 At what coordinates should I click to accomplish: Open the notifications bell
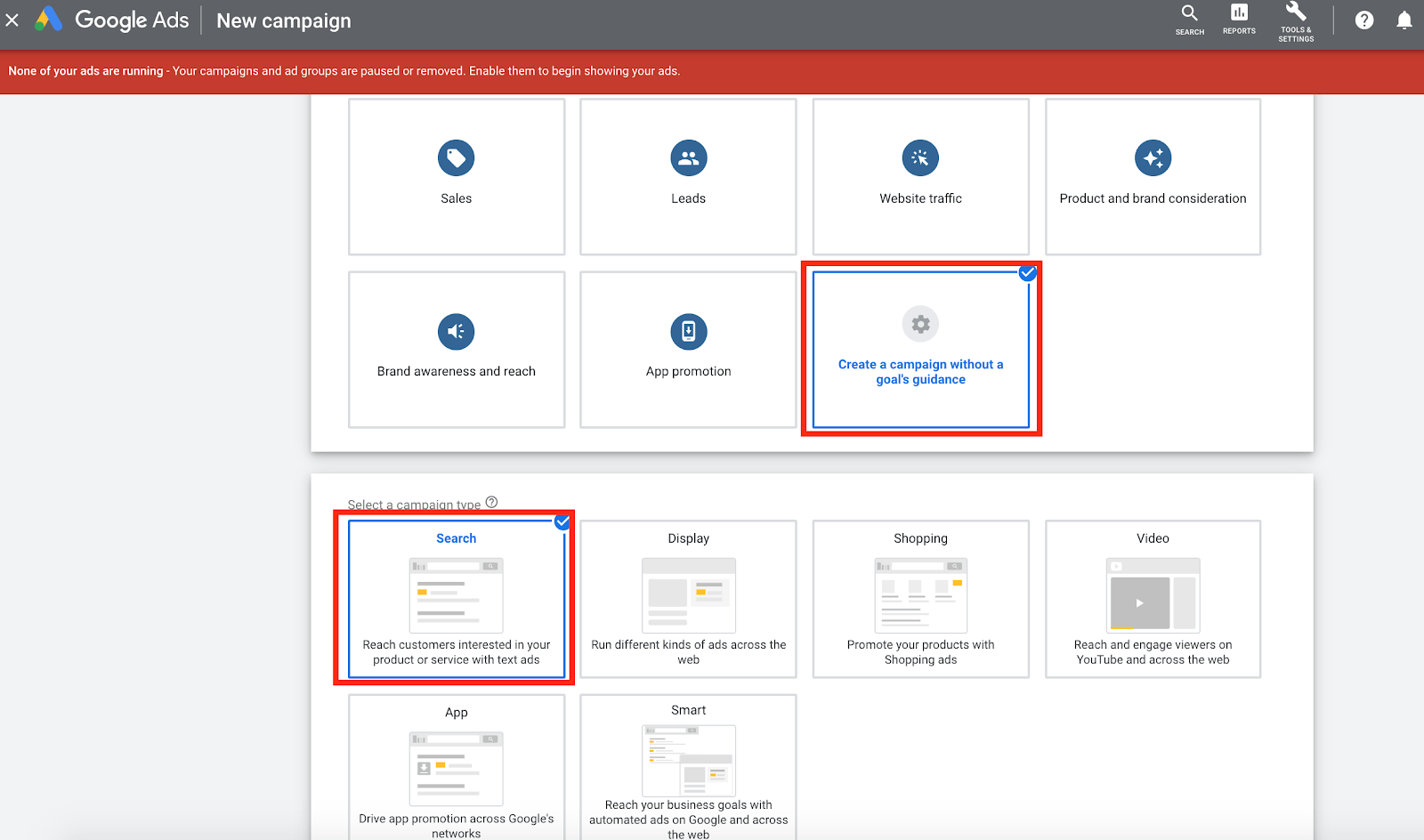1404,20
